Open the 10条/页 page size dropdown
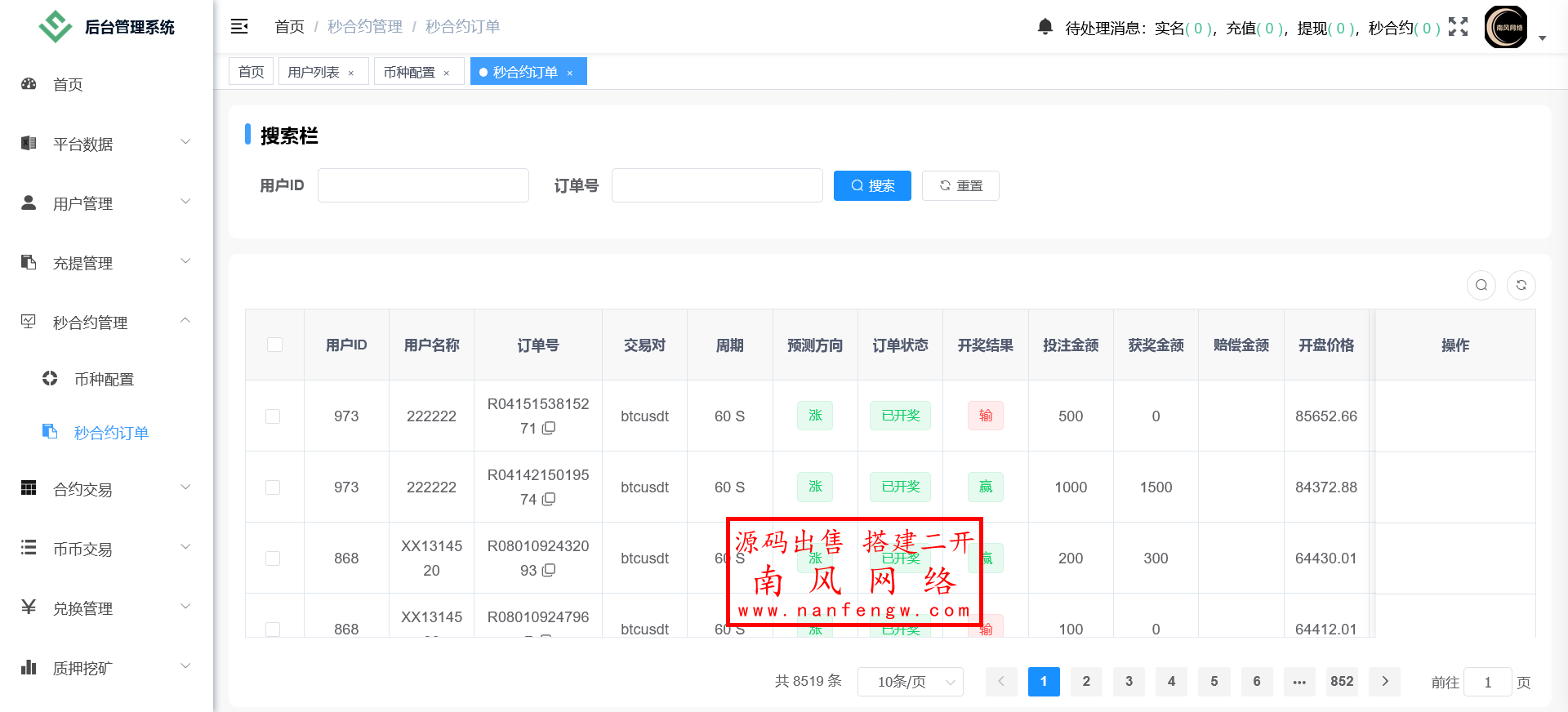The height and width of the screenshot is (712, 1568). tap(910, 682)
